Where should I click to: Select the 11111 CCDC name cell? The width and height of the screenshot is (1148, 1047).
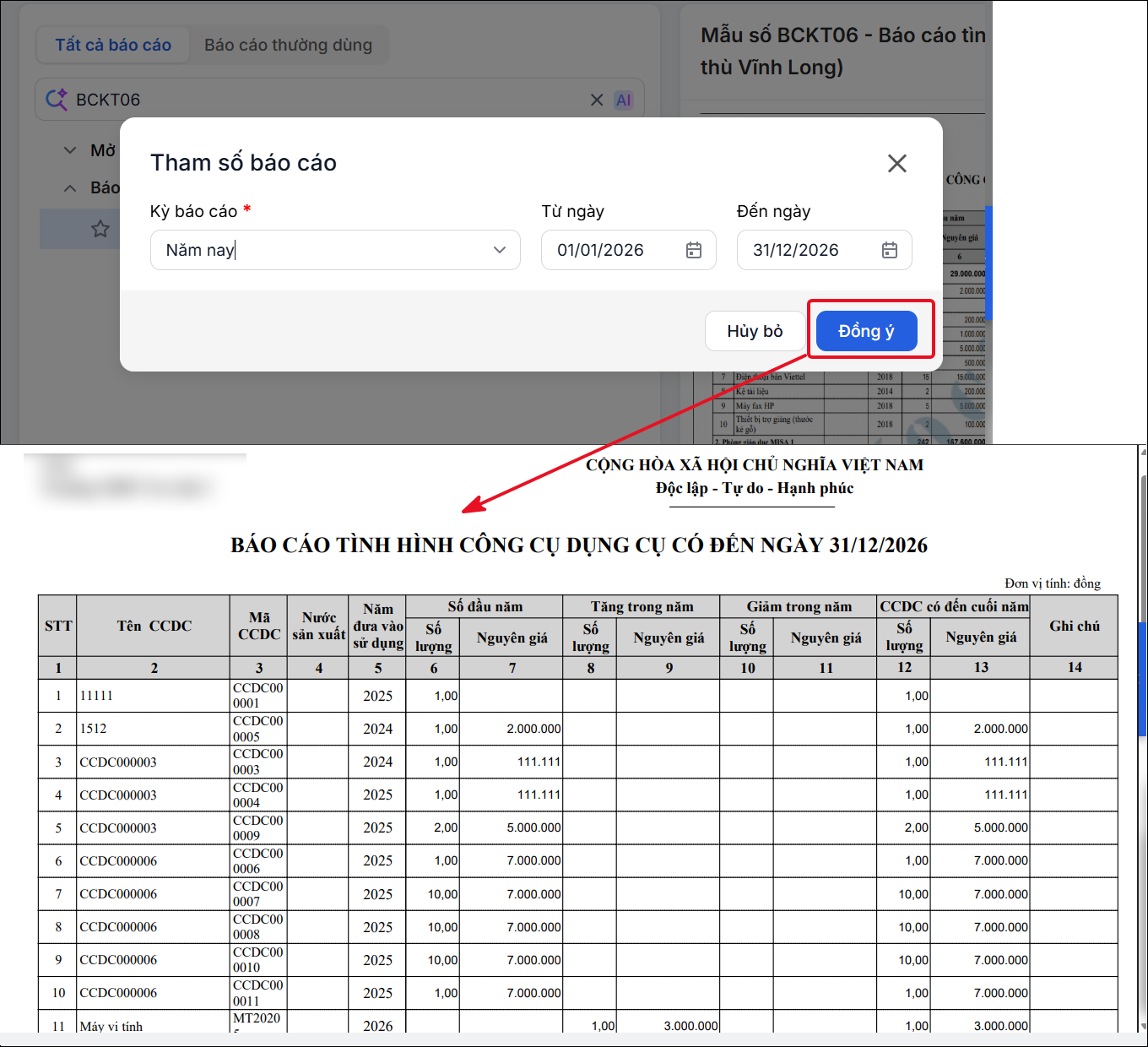153,696
